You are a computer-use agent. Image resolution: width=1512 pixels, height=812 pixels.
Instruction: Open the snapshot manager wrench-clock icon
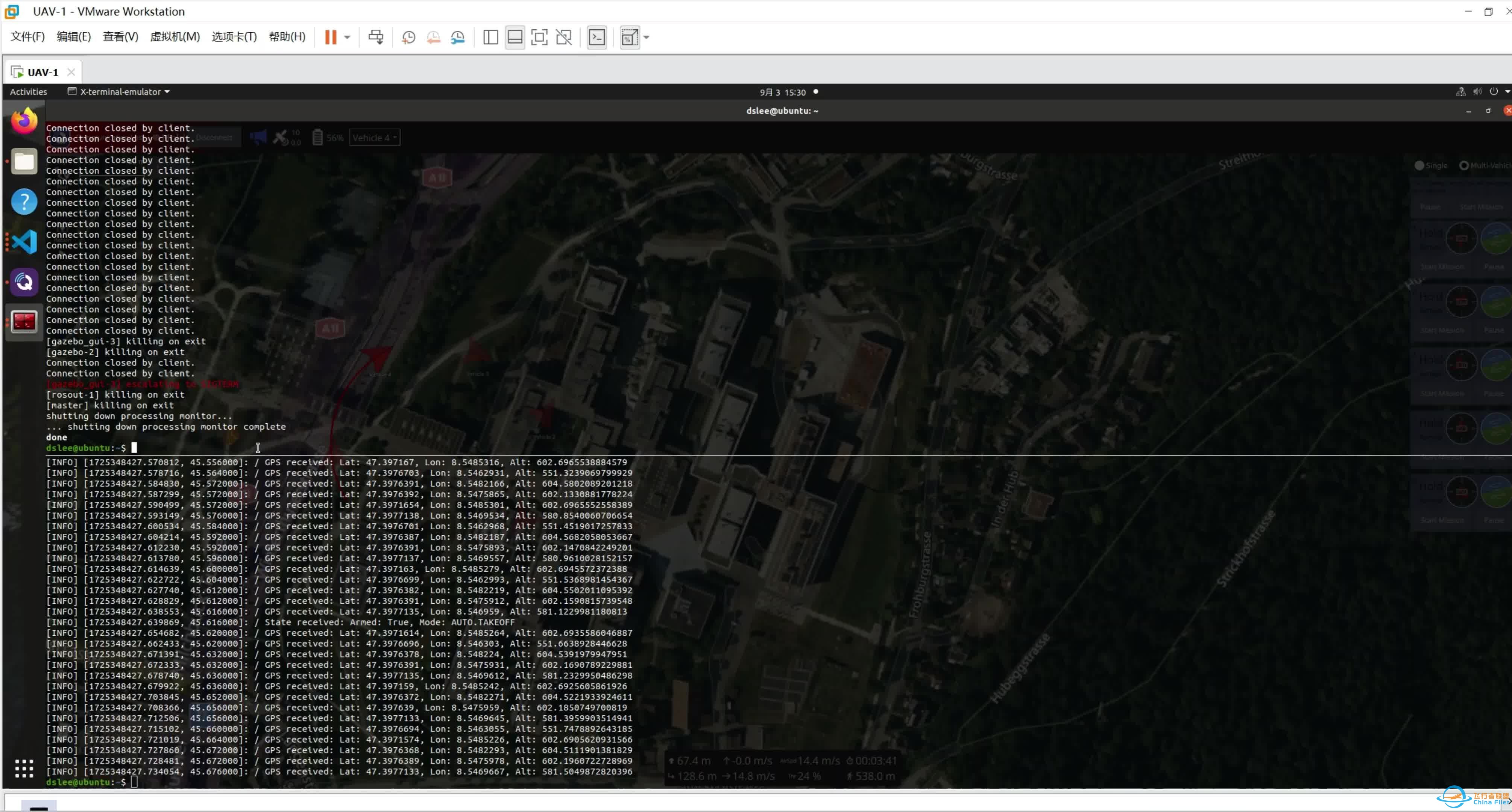click(458, 38)
